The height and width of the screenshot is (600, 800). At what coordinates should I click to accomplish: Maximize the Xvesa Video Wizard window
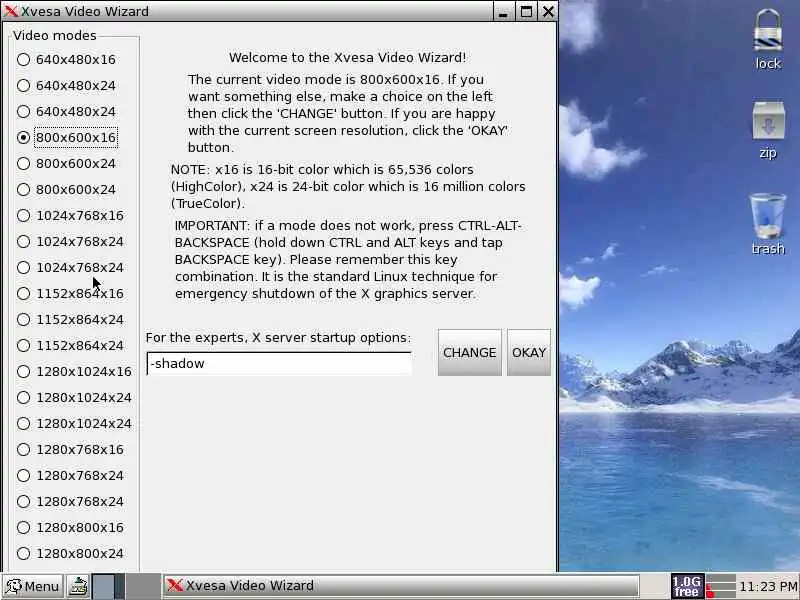click(526, 11)
